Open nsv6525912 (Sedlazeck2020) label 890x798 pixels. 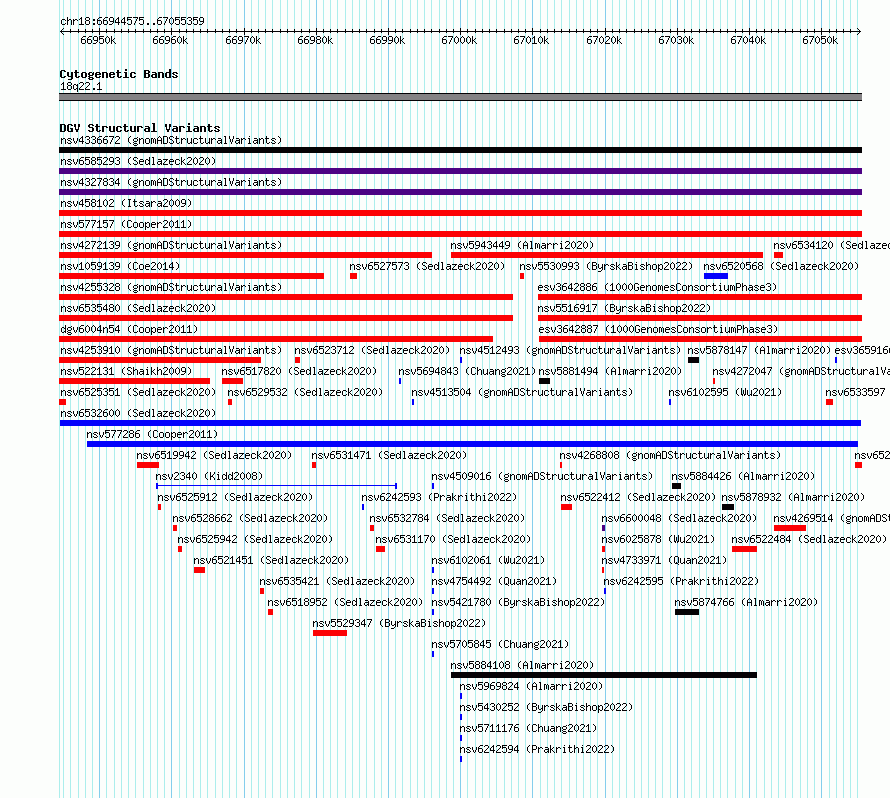[x=235, y=497]
